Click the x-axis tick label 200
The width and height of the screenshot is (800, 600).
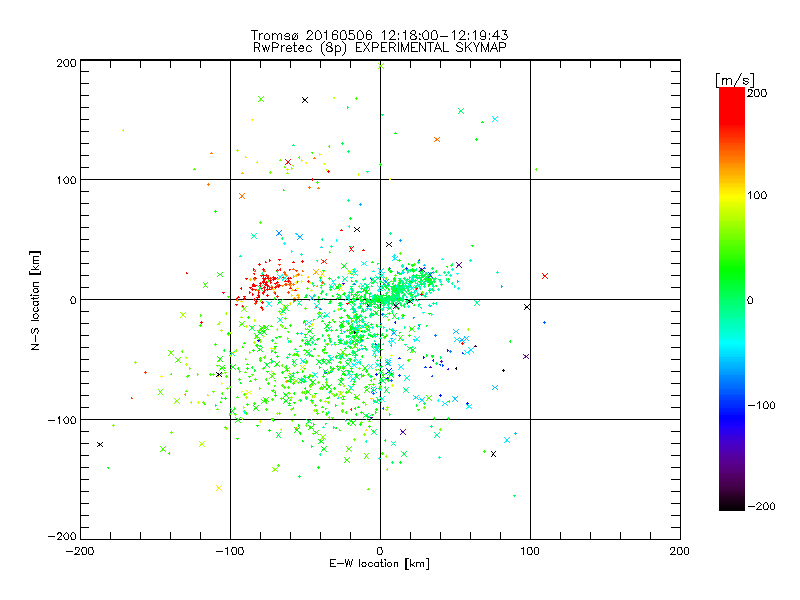point(680,551)
